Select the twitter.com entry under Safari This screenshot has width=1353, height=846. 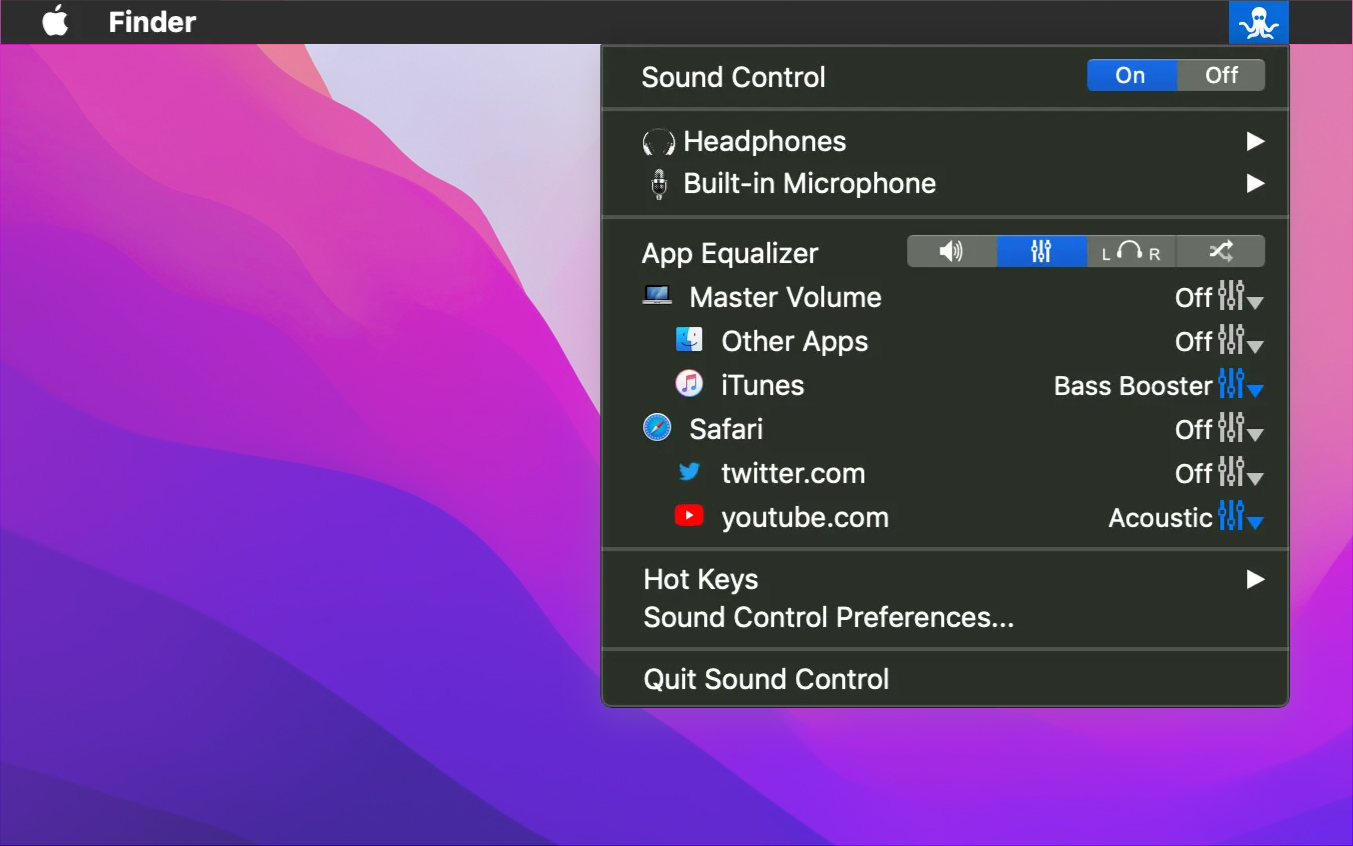tap(793, 473)
